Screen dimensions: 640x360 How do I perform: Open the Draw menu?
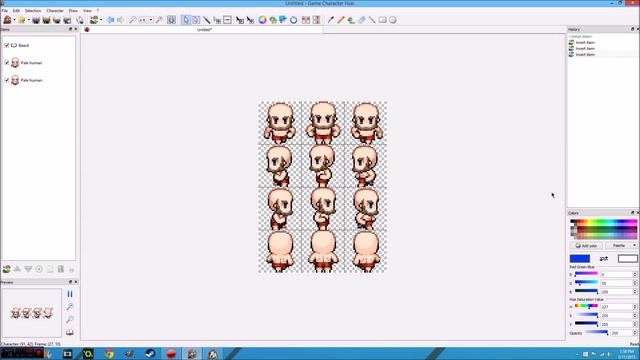pos(73,11)
